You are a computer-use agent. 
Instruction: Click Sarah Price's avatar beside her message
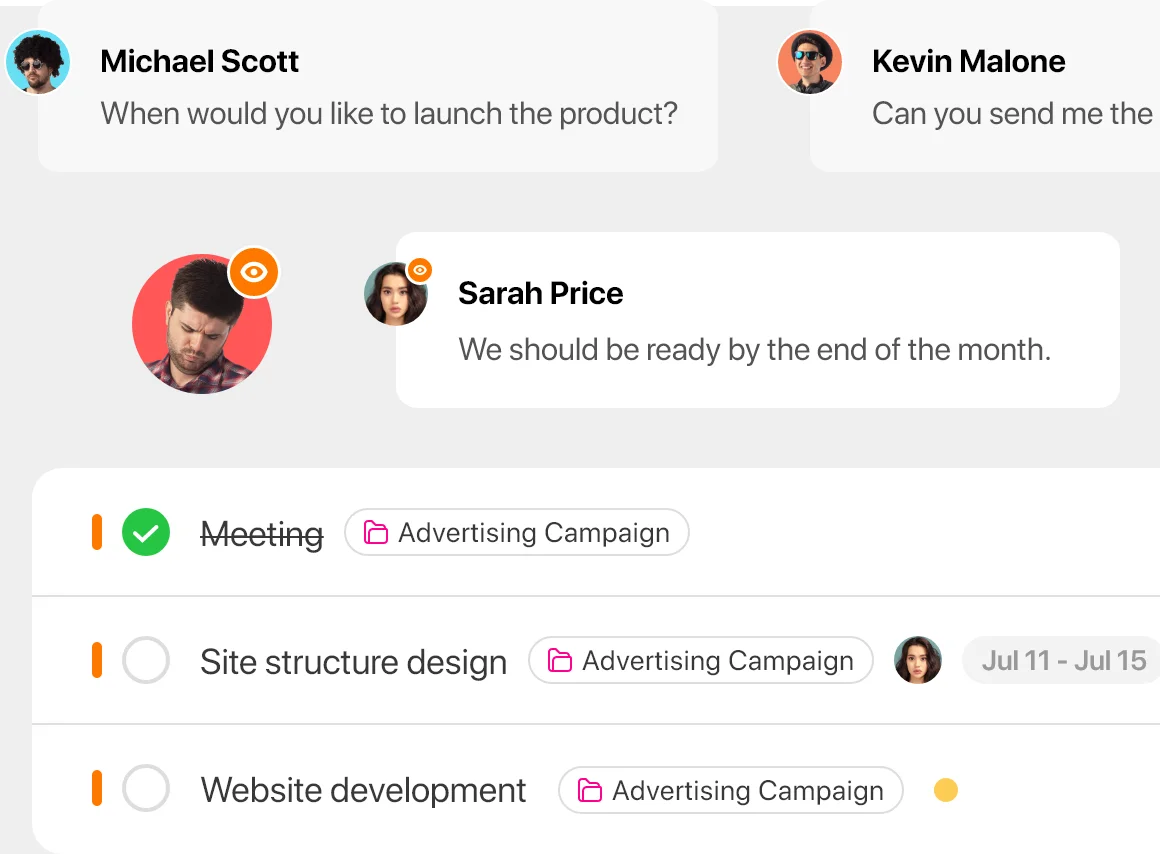pyautogui.click(x=396, y=294)
